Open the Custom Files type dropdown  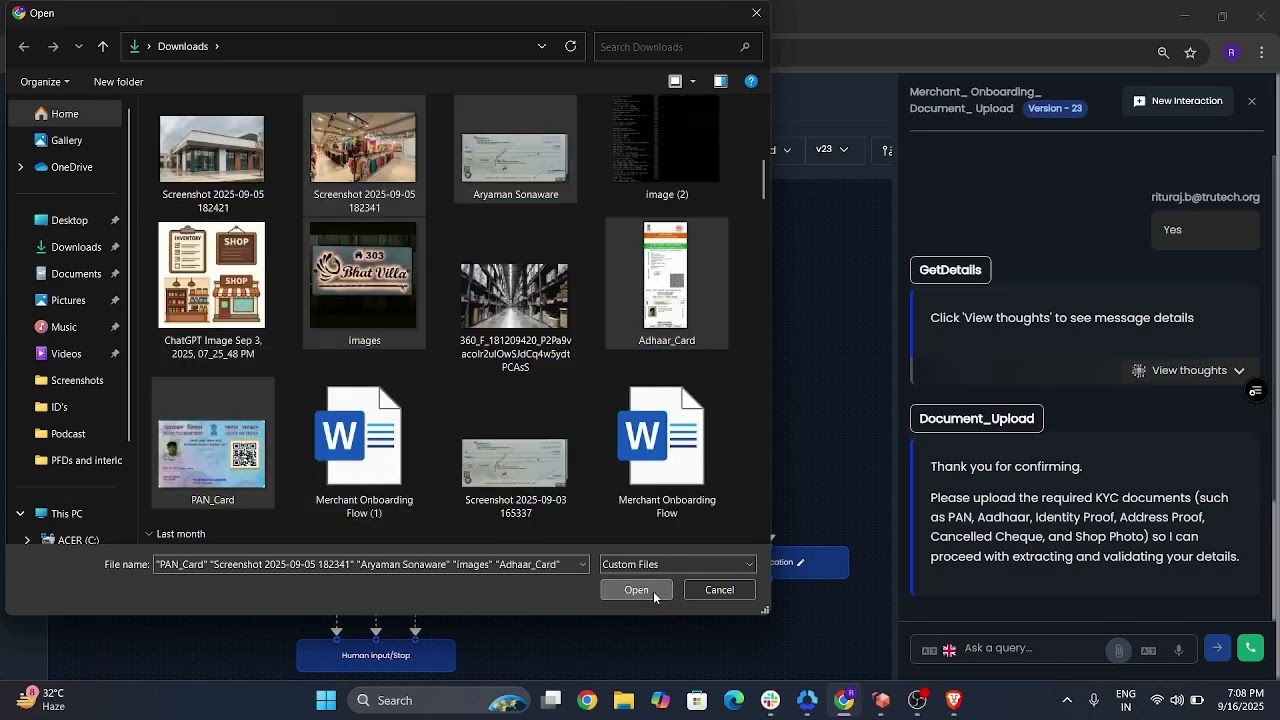tap(678, 564)
